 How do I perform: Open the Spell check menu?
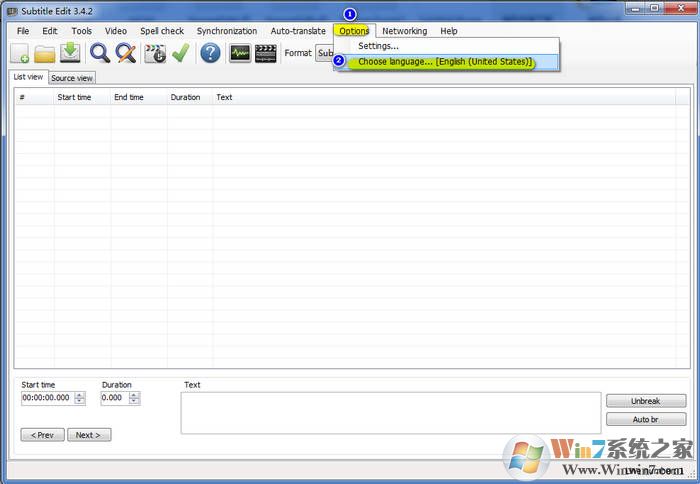162,31
